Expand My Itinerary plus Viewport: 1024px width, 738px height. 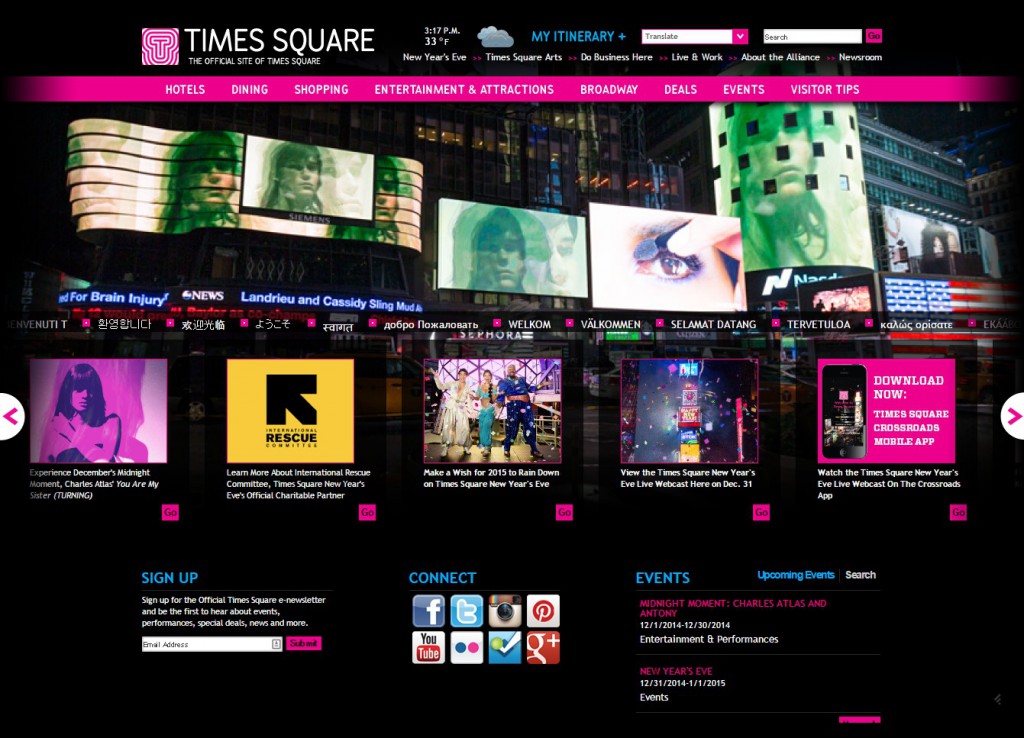click(x=578, y=37)
